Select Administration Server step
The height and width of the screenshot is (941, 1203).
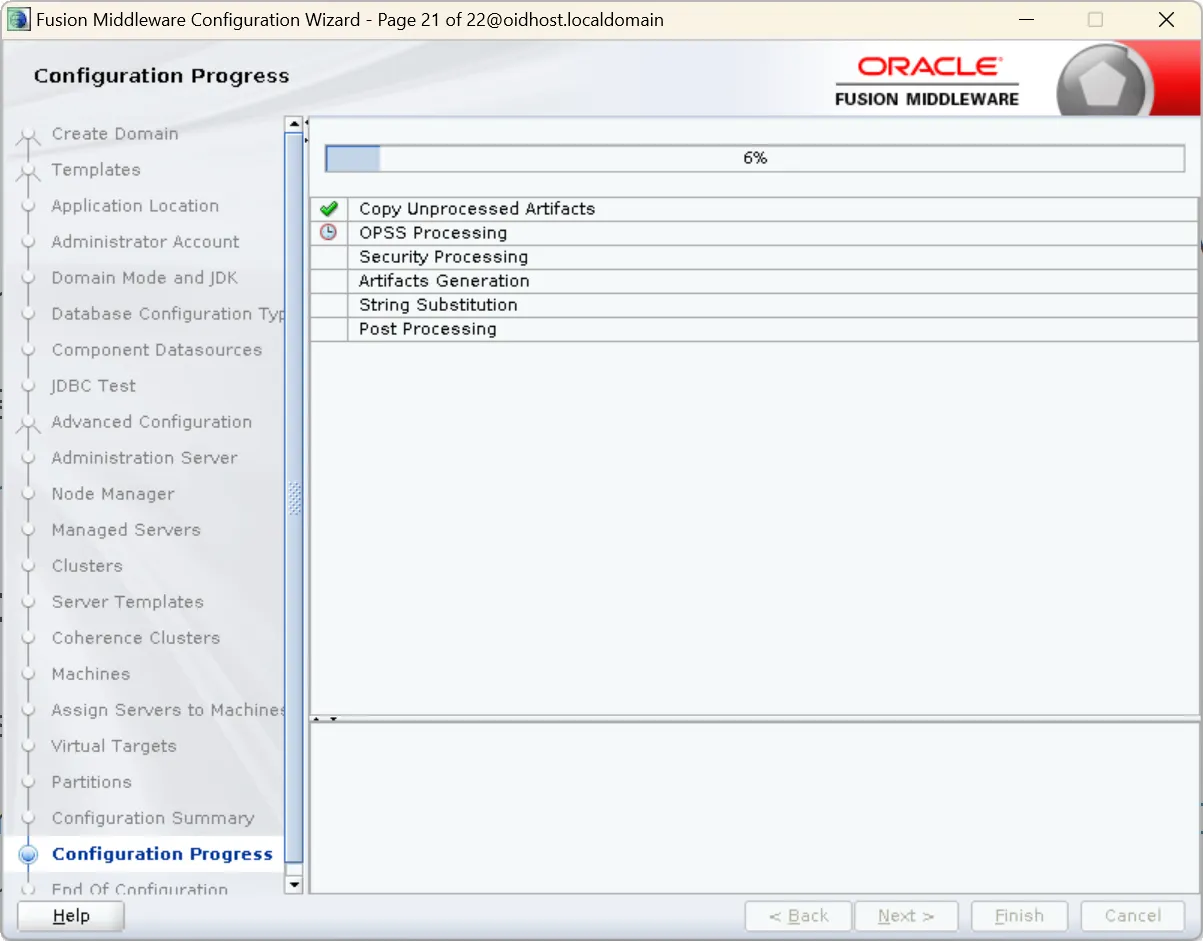pos(145,458)
